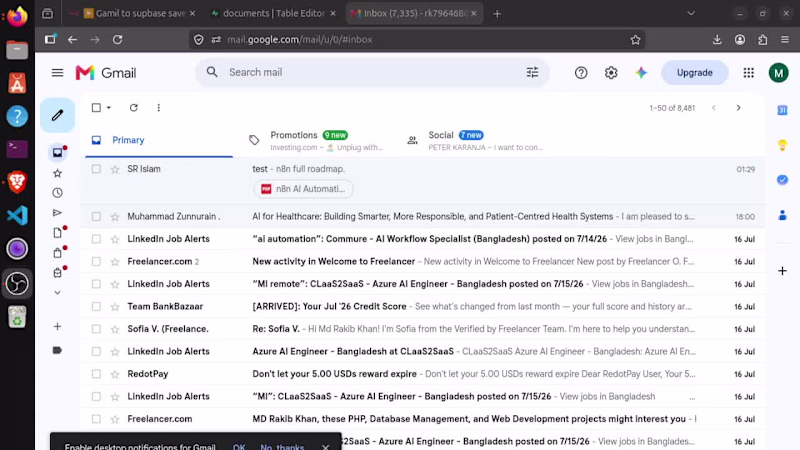This screenshot has width=800, height=450.
Task: Open n8n AI Automation PDF attachment chip
Action: point(303,189)
